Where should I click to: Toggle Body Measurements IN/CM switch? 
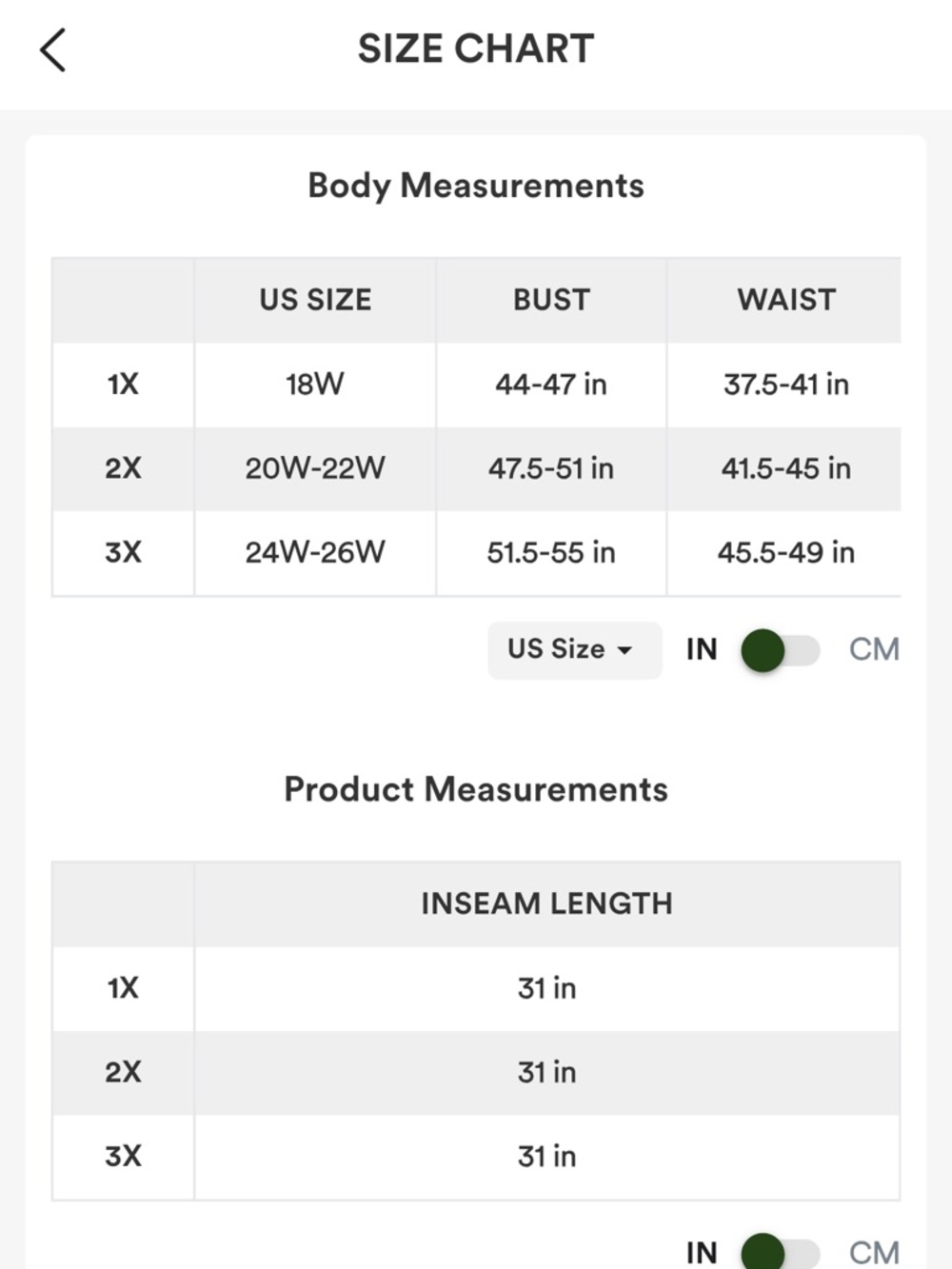780,650
